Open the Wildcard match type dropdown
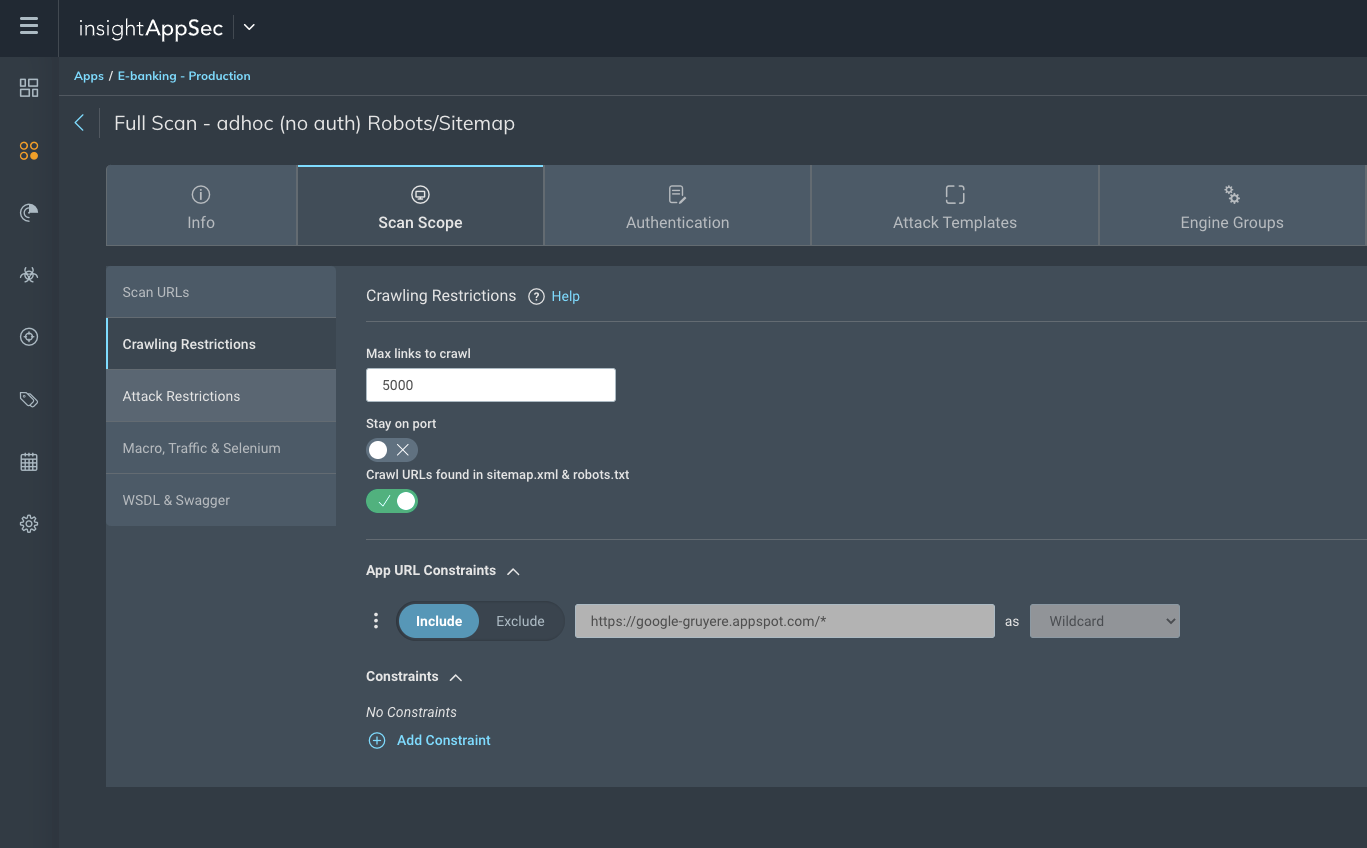This screenshot has height=848, width=1367. [x=1104, y=621]
